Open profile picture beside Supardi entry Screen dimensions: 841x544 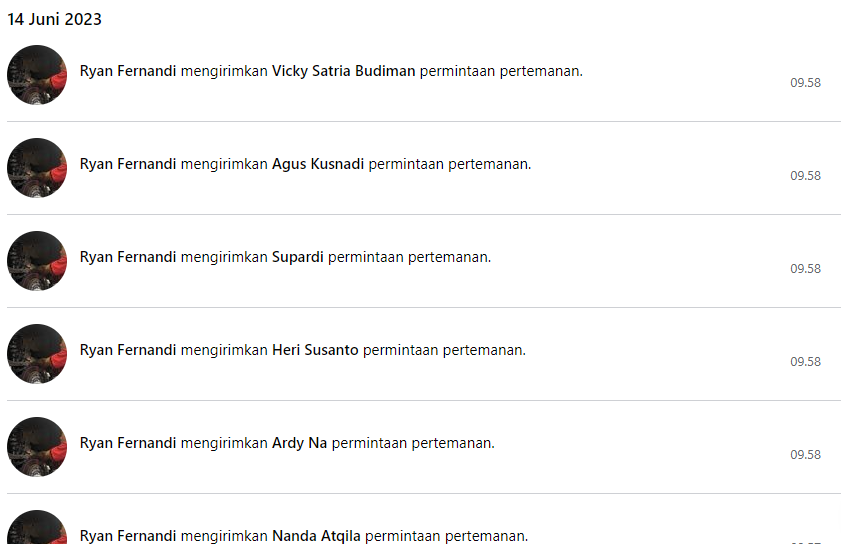37,261
